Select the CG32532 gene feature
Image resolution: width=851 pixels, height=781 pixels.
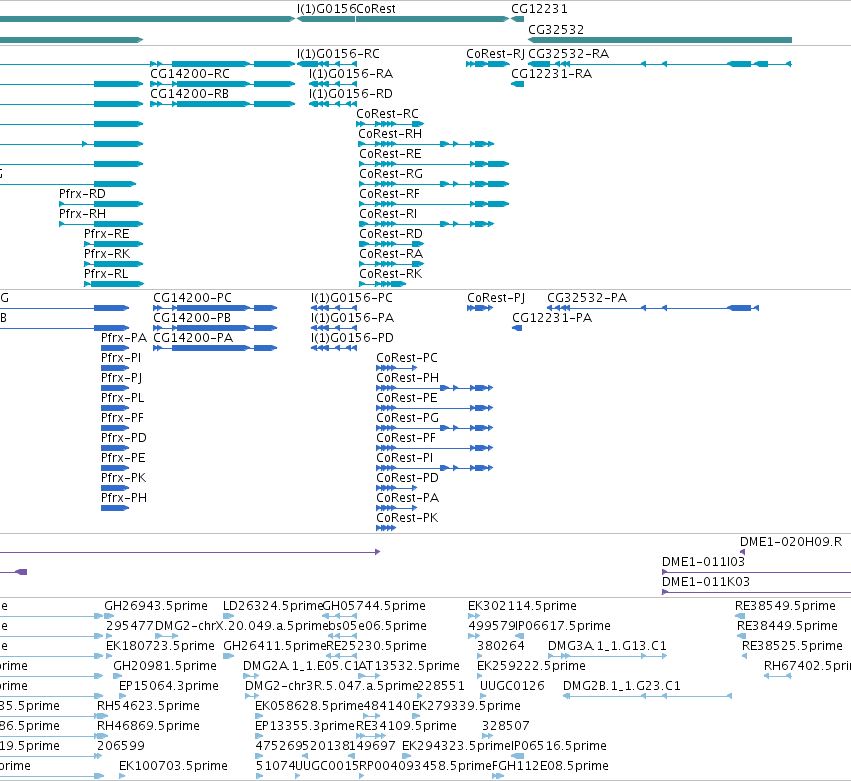coord(660,40)
